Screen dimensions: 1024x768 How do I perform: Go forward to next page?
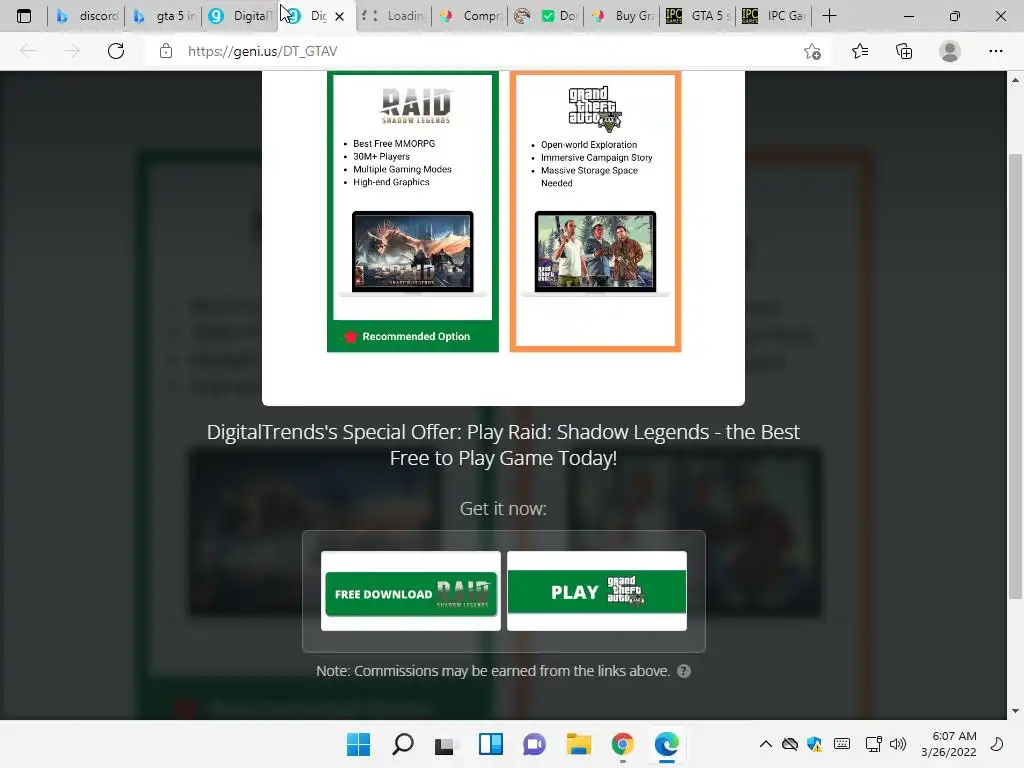point(72,51)
